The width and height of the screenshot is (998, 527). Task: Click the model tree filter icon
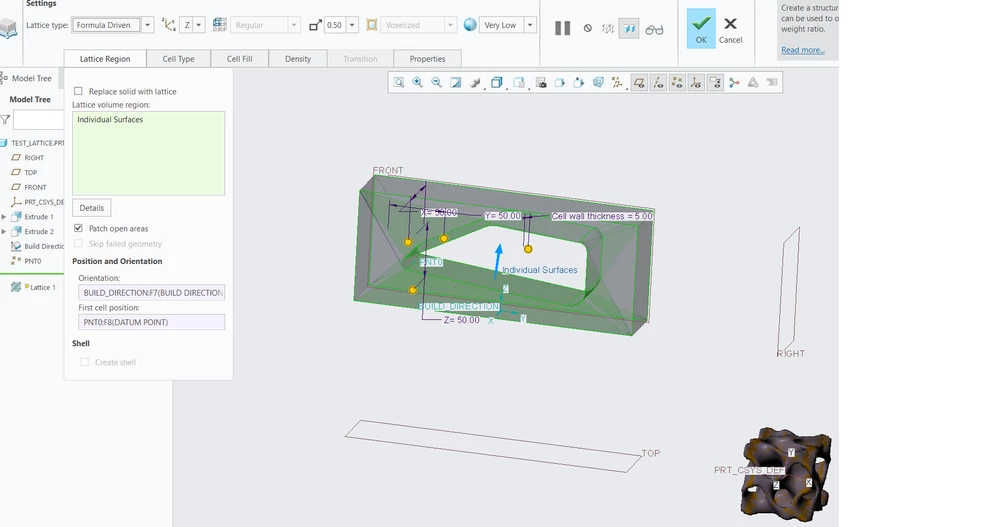(5, 120)
